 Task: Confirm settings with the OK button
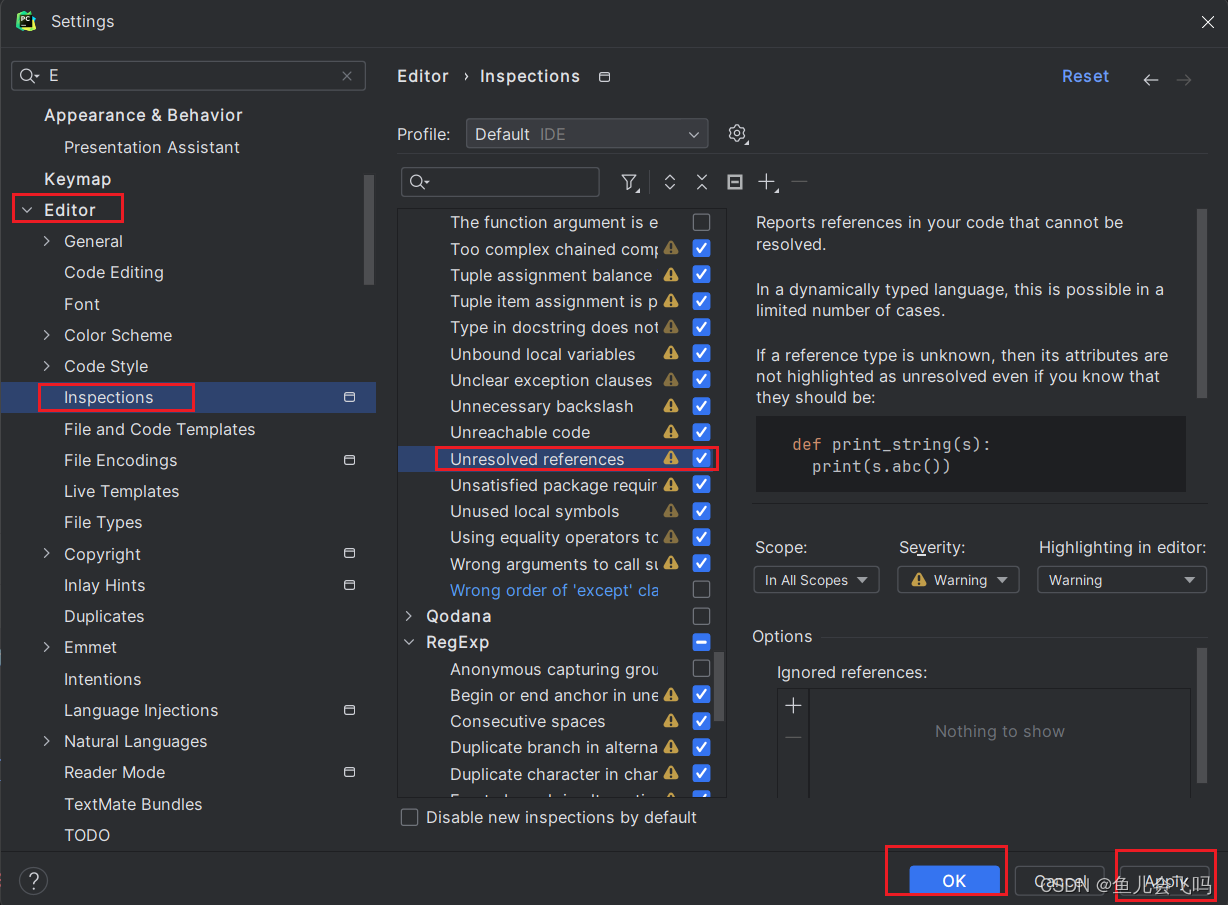pyautogui.click(x=954, y=880)
